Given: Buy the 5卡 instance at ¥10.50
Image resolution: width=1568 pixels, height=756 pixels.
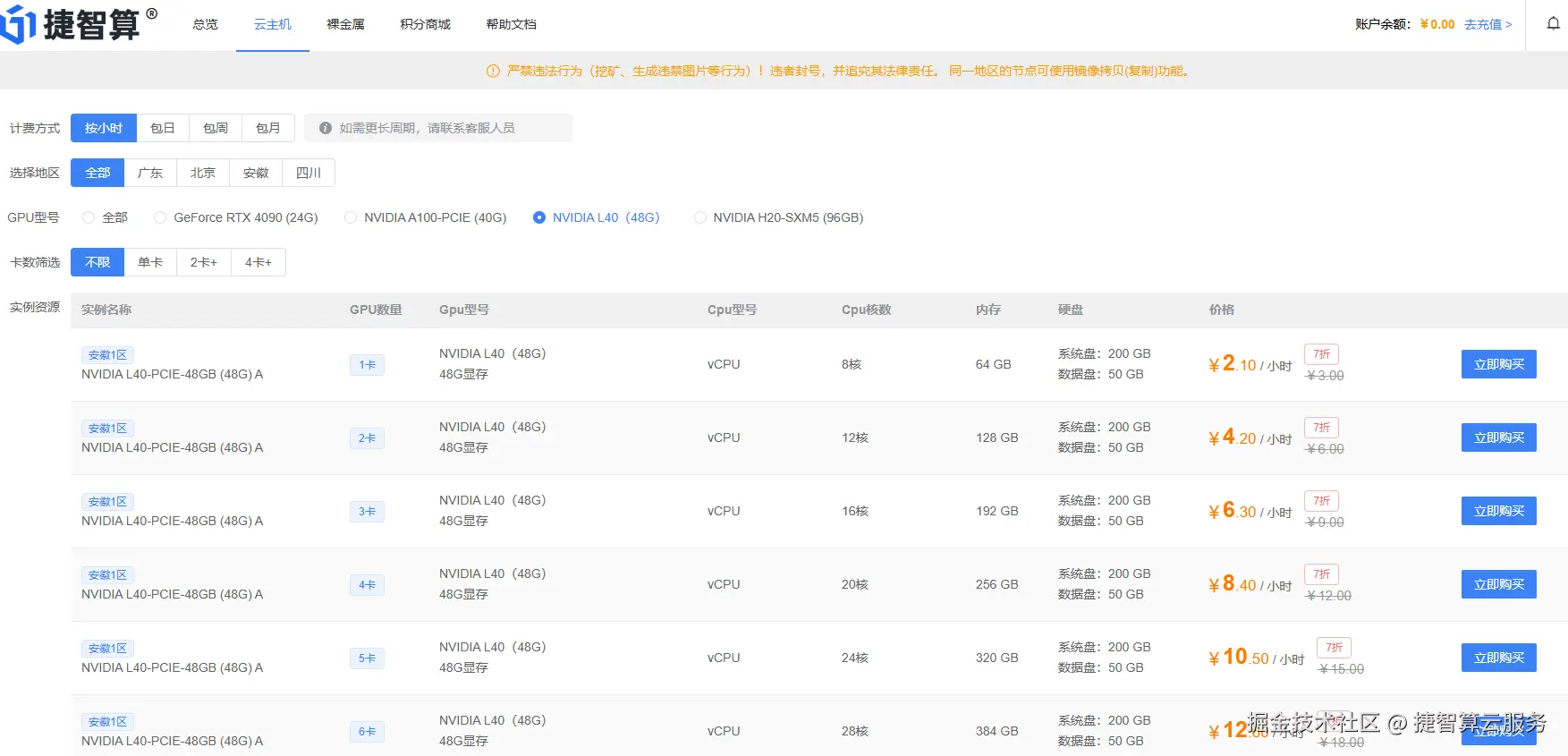Looking at the screenshot, I should (1499, 658).
